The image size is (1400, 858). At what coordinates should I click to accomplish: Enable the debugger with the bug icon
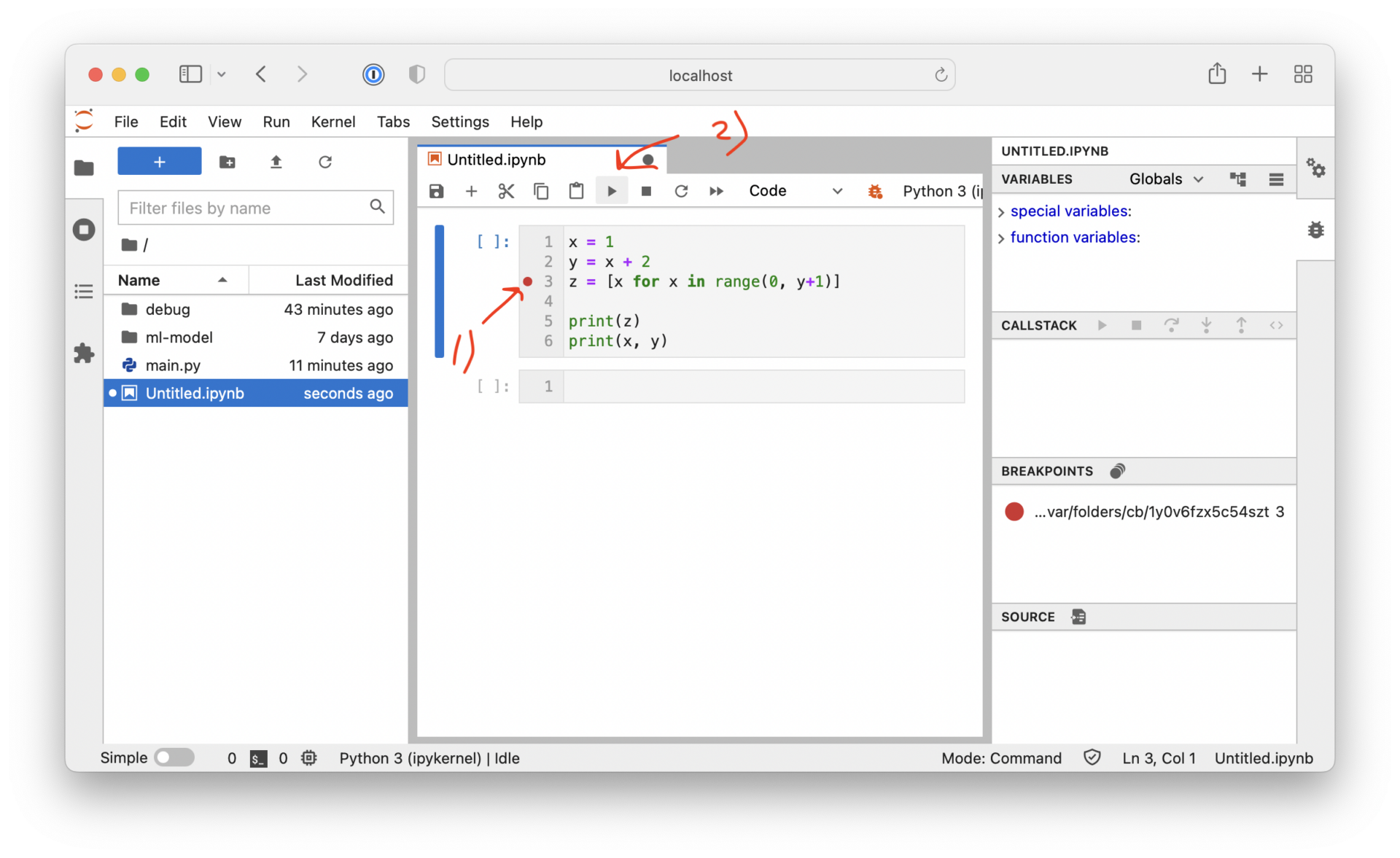pyautogui.click(x=874, y=191)
